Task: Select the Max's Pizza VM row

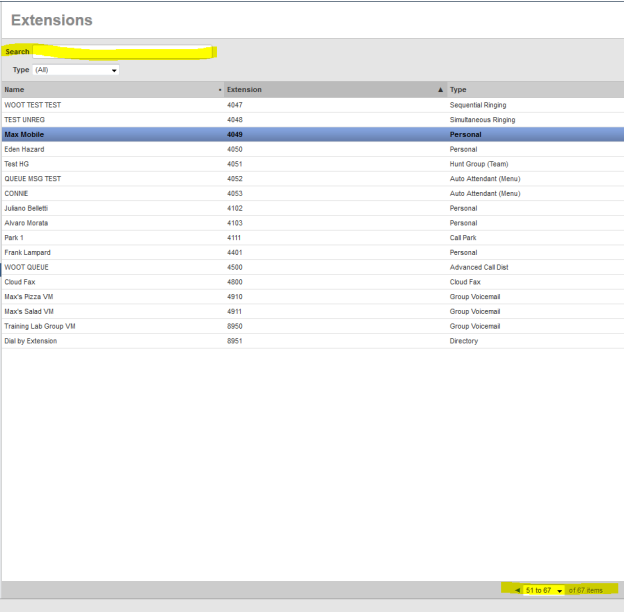Action: pos(313,297)
